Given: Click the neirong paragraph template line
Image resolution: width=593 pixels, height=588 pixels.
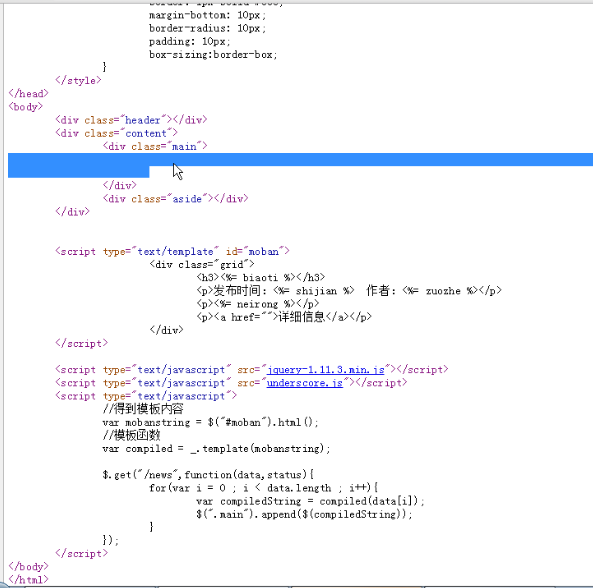Looking at the screenshot, I should tap(258, 304).
